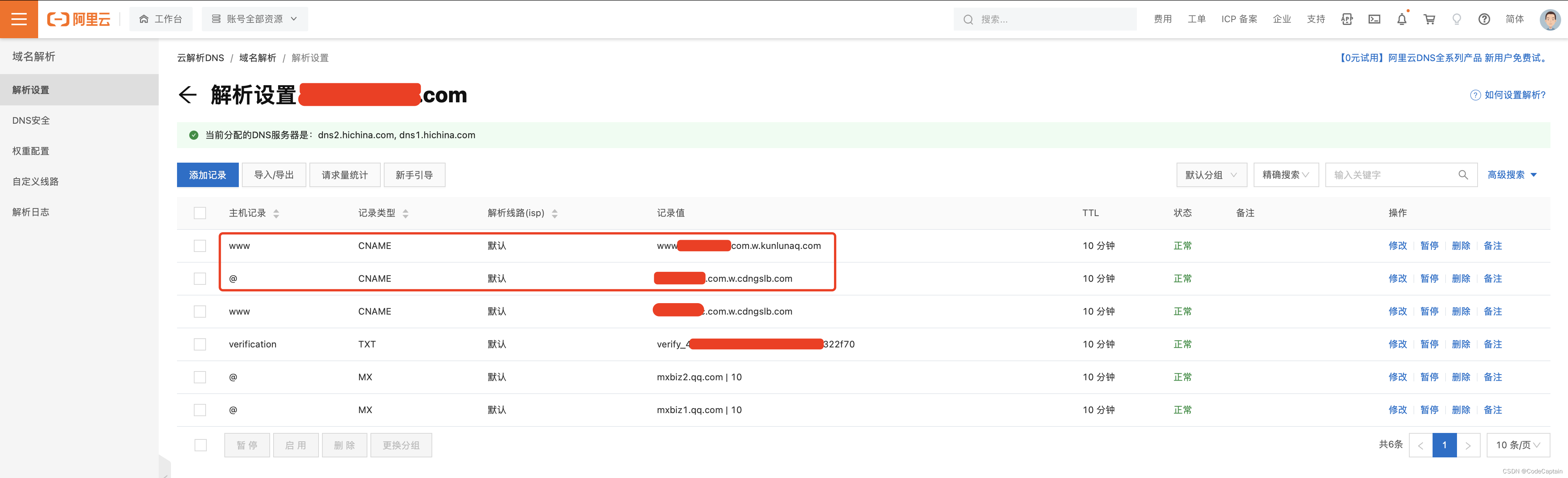Image resolution: width=1568 pixels, height=478 pixels.
Task: Open 自定义线路 in the sidebar
Action: tap(79, 181)
